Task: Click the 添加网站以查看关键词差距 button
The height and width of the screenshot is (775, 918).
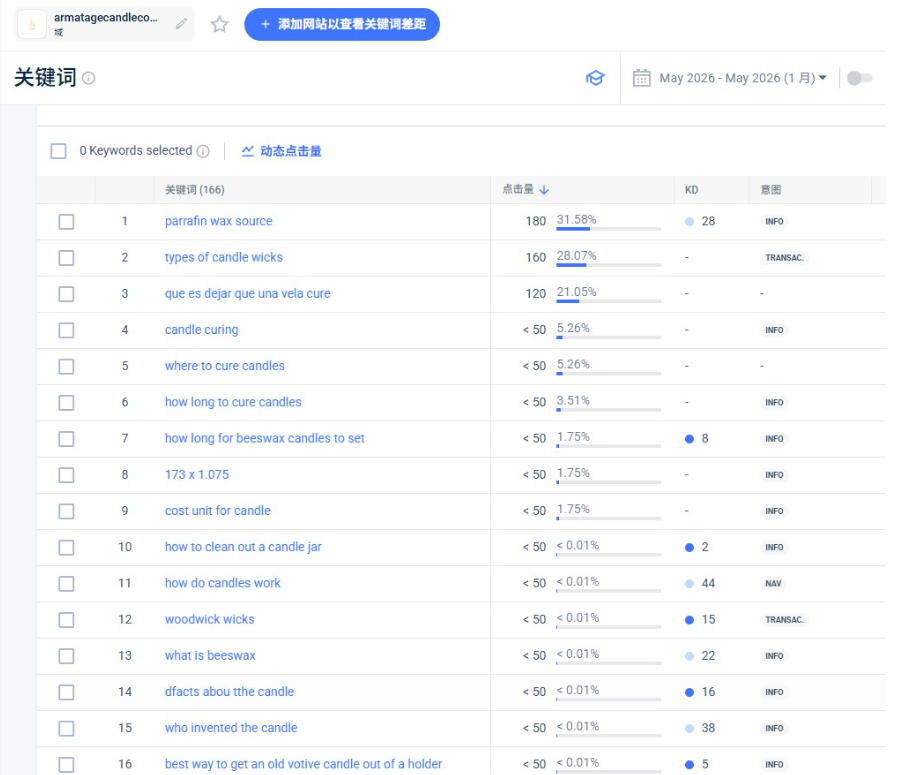Action: (x=342, y=25)
